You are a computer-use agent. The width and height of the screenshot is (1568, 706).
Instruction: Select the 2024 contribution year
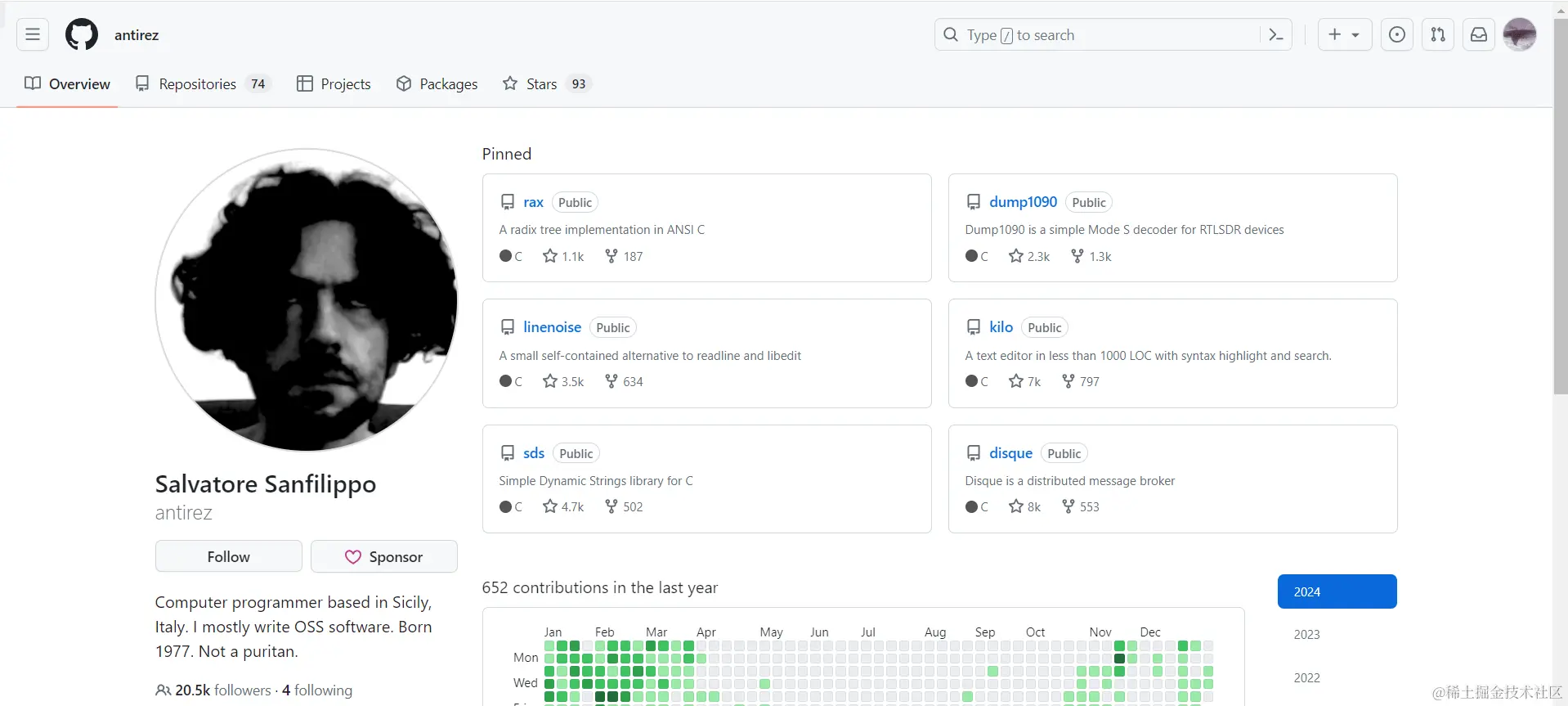1337,591
